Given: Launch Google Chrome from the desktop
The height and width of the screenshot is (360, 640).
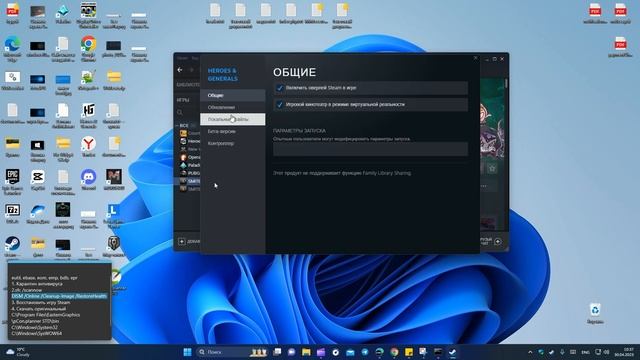Looking at the screenshot, I should point(88,47).
